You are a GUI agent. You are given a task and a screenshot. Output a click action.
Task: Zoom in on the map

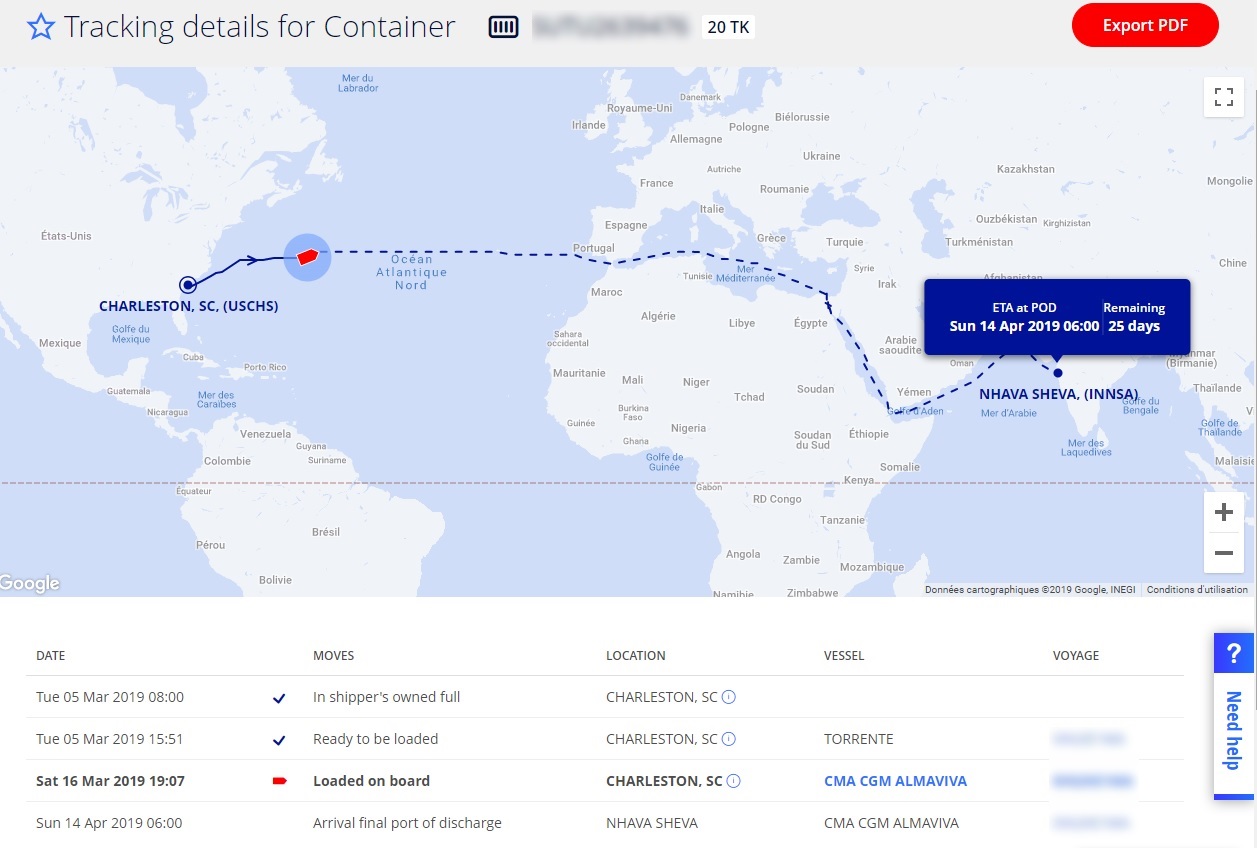(1223, 513)
